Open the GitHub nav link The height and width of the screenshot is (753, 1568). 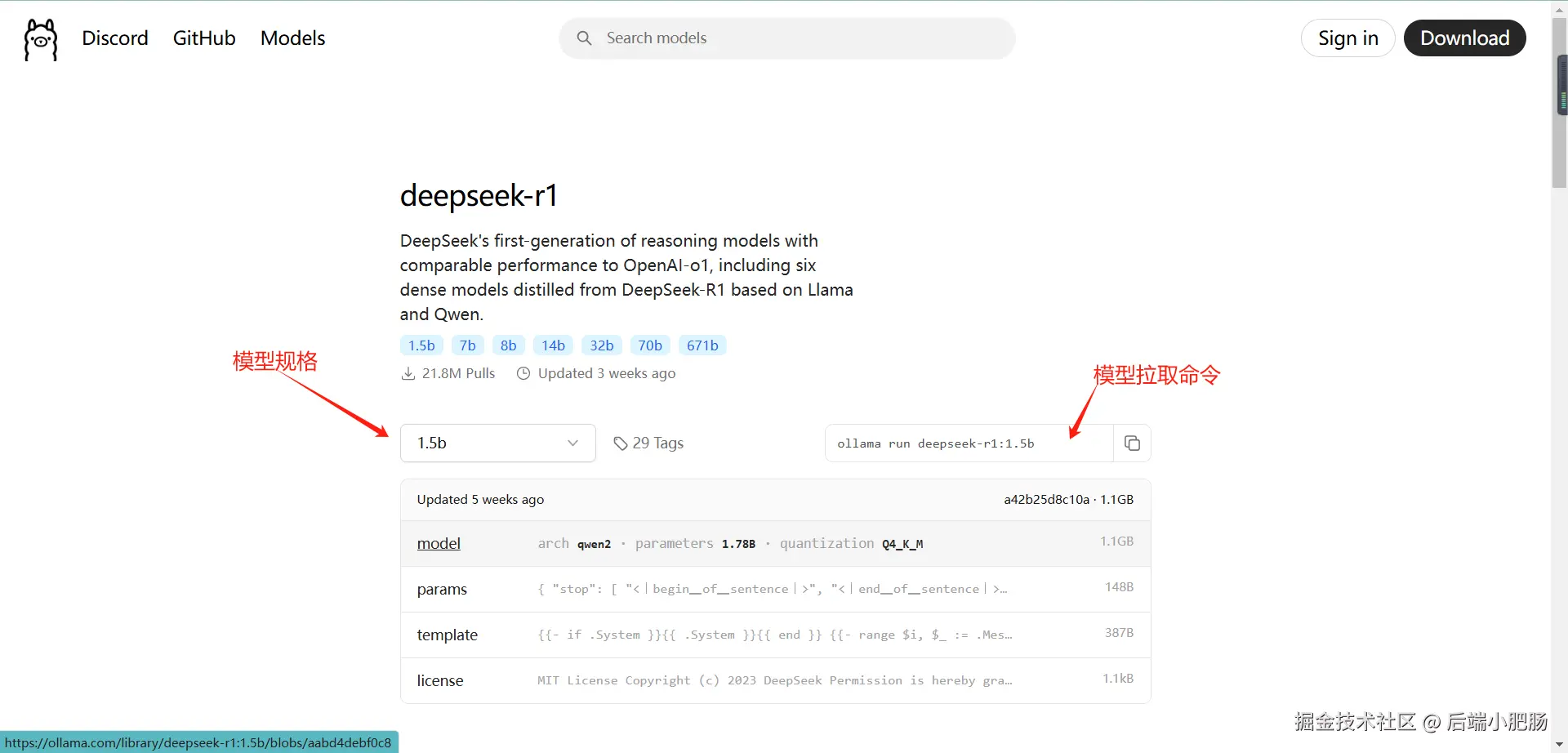click(204, 38)
